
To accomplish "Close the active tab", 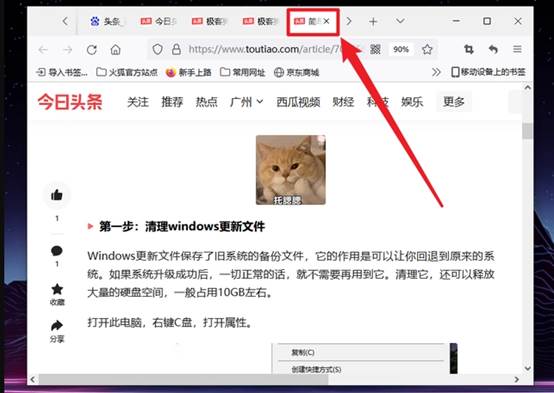I will tap(327, 21).
